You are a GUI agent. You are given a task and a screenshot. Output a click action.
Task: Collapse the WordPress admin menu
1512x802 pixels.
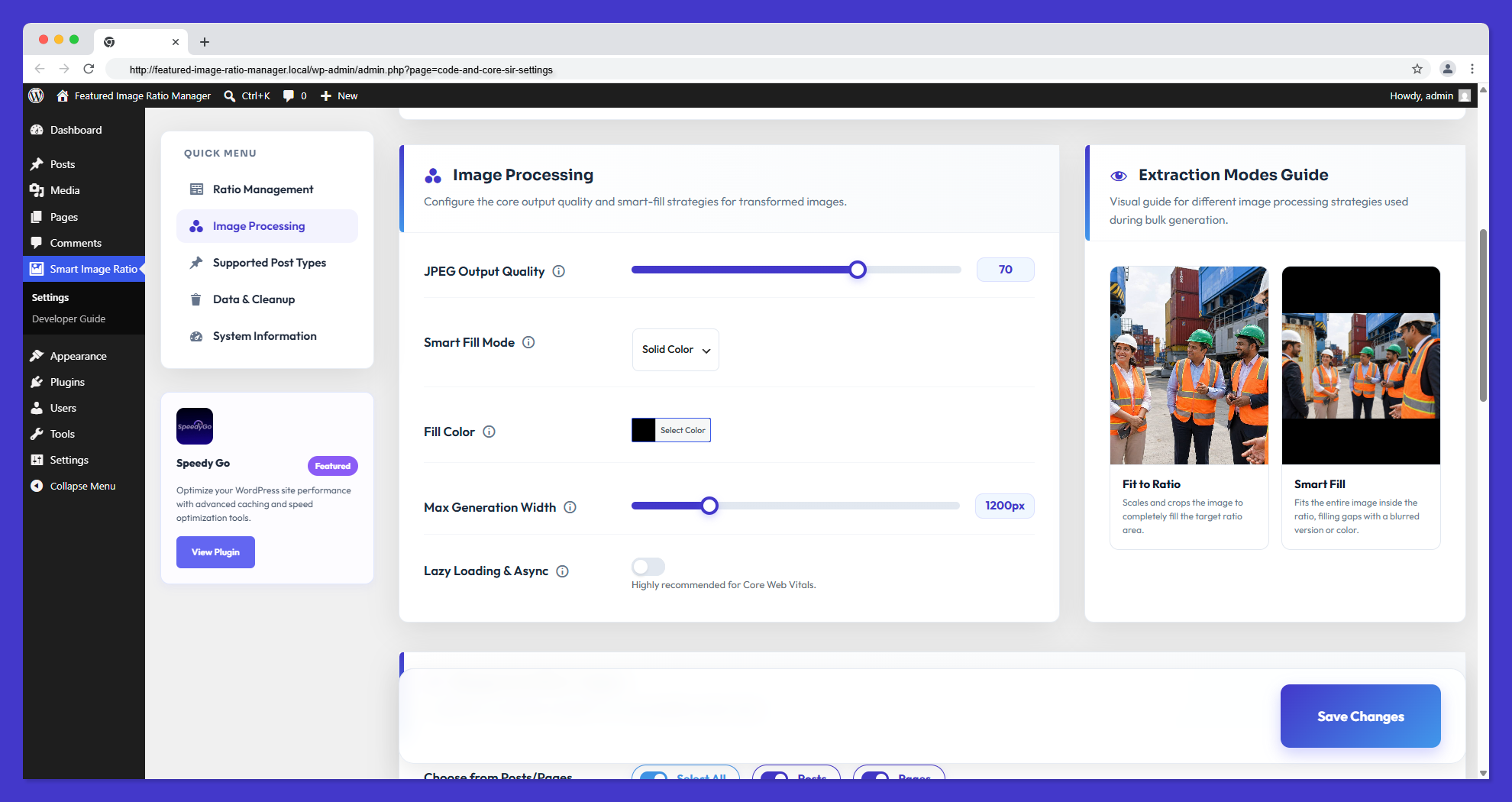(x=73, y=486)
